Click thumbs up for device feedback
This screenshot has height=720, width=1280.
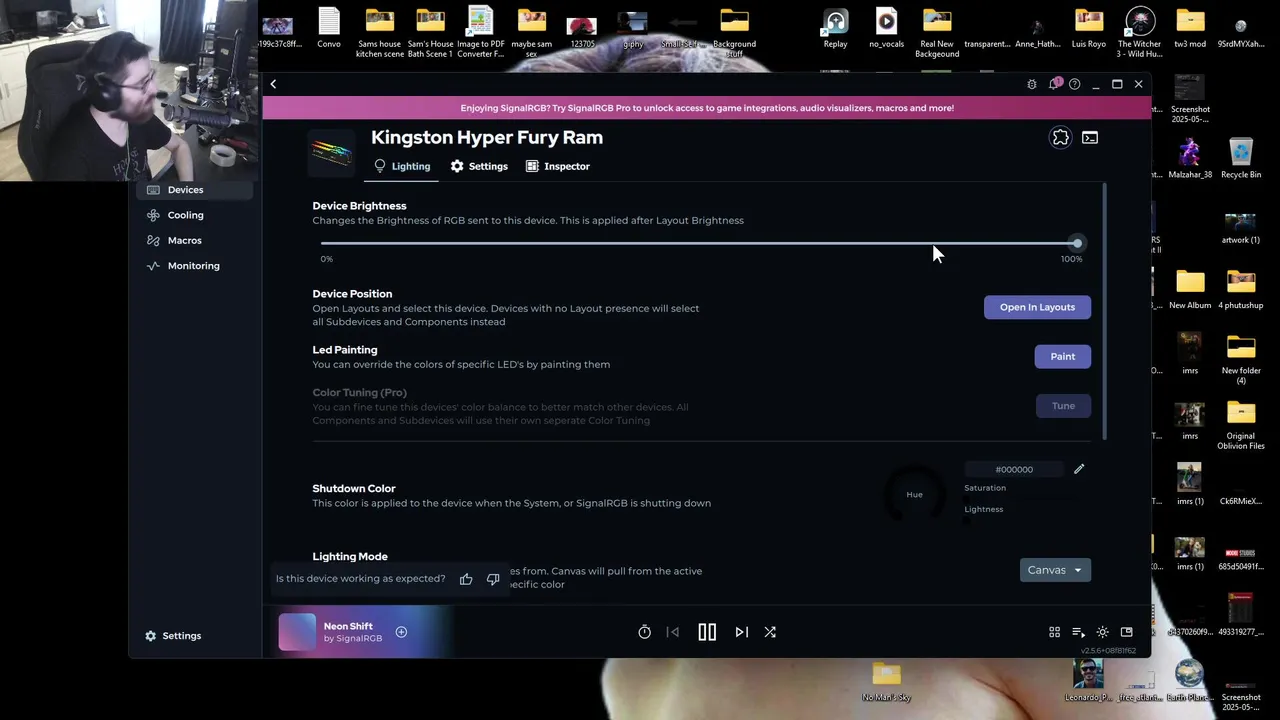(x=466, y=579)
